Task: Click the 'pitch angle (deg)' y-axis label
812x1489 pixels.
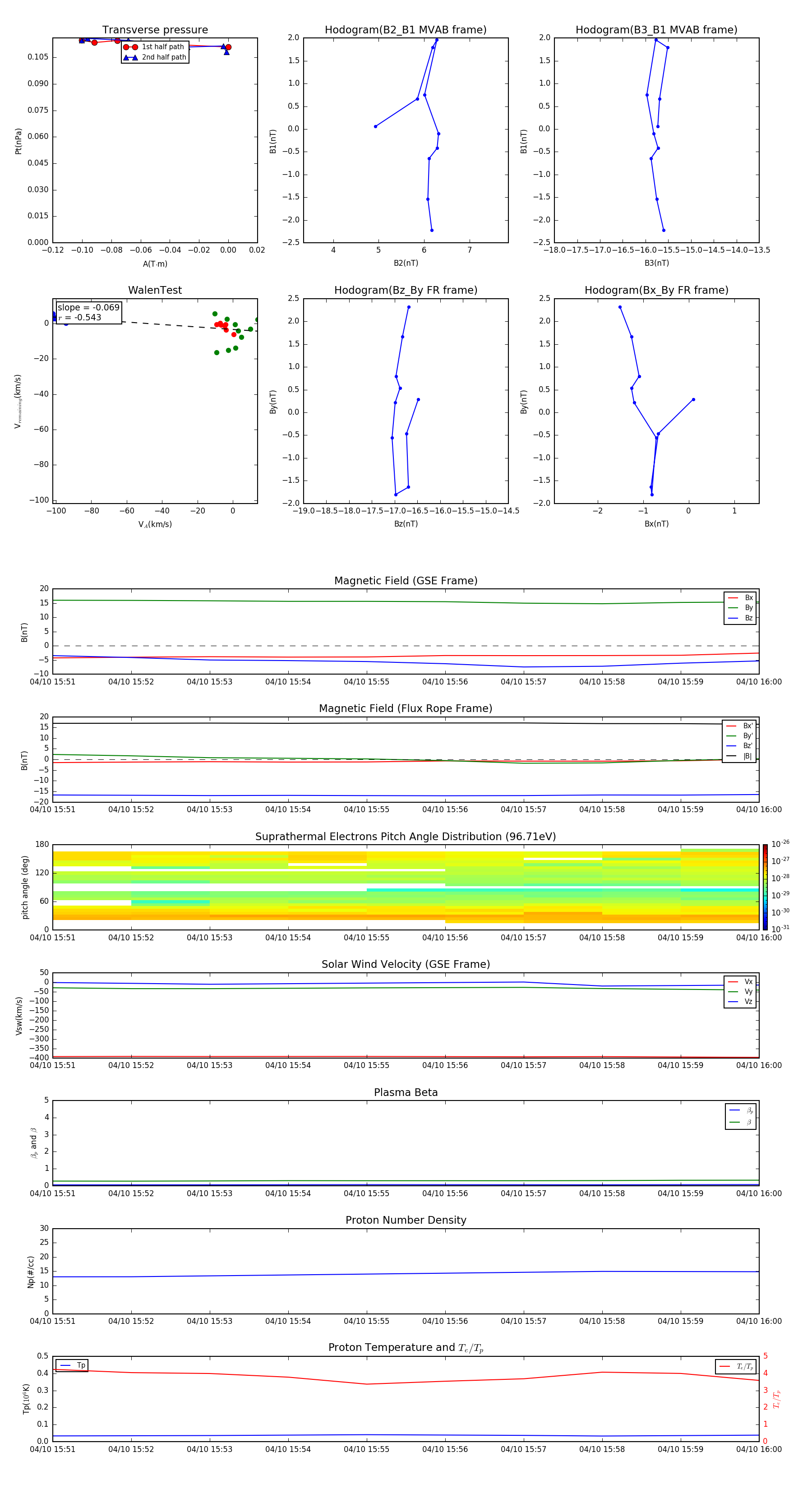Action: (25, 887)
